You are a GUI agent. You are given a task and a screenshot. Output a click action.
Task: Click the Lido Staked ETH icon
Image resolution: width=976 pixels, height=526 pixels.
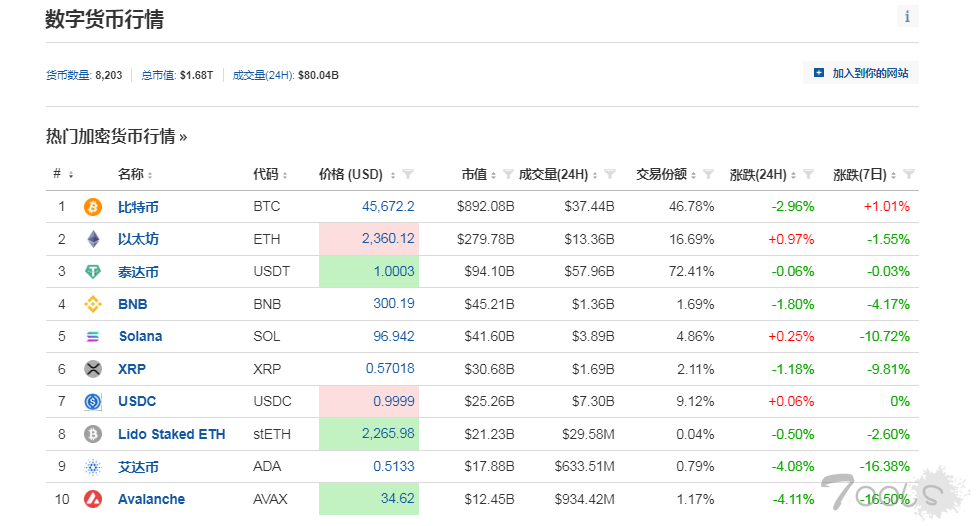pyautogui.click(x=93, y=434)
